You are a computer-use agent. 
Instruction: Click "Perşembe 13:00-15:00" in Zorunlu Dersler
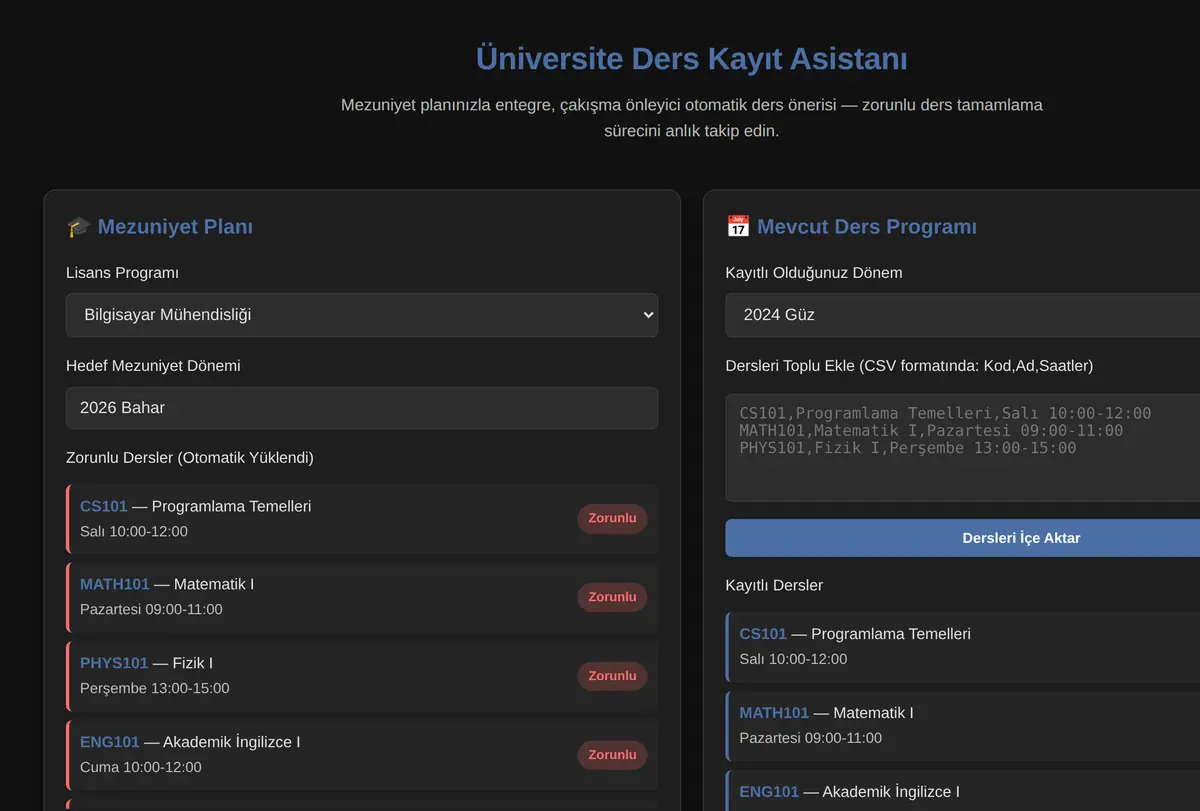click(155, 688)
